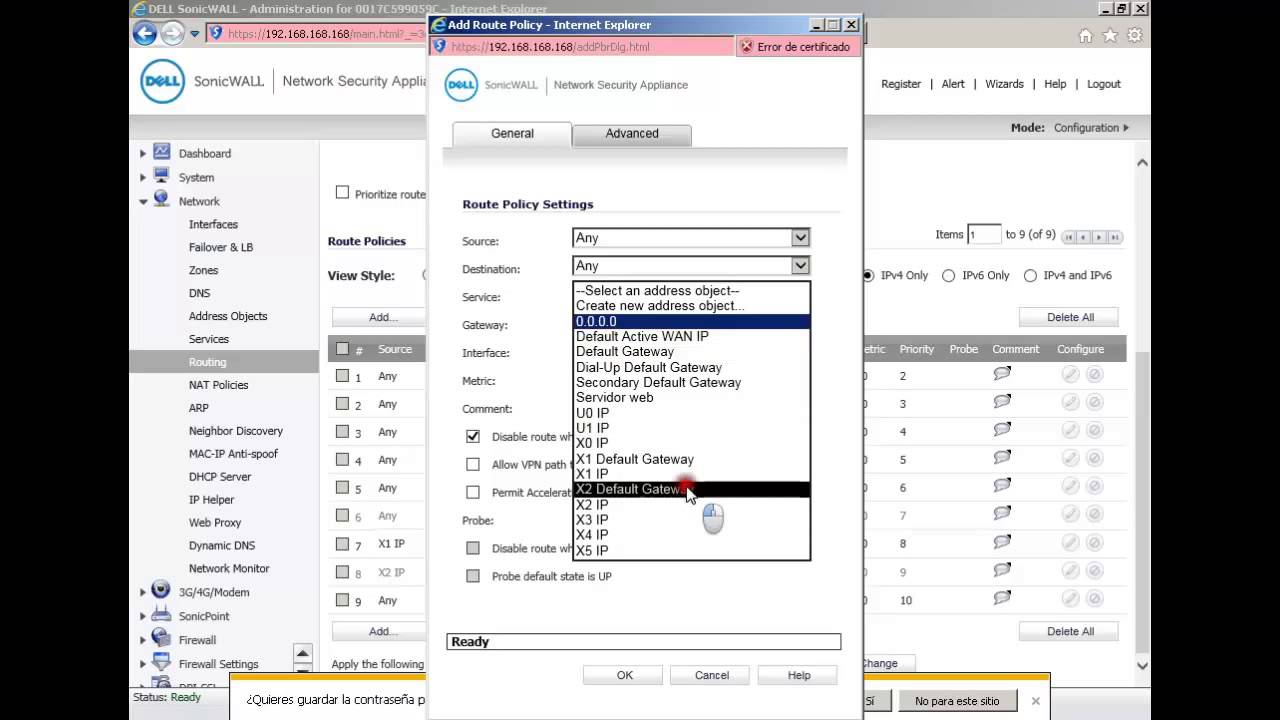Screen dimensions: 1280x720
Task: Check Probe default state is UP
Action: (x=473, y=576)
